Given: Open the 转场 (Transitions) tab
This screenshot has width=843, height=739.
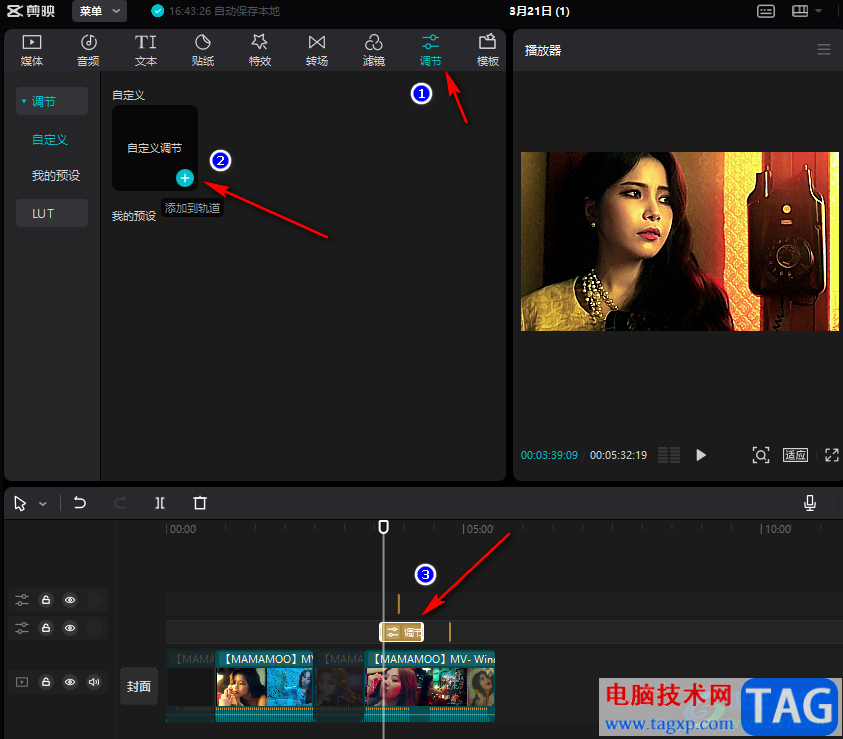Looking at the screenshot, I should 317,50.
